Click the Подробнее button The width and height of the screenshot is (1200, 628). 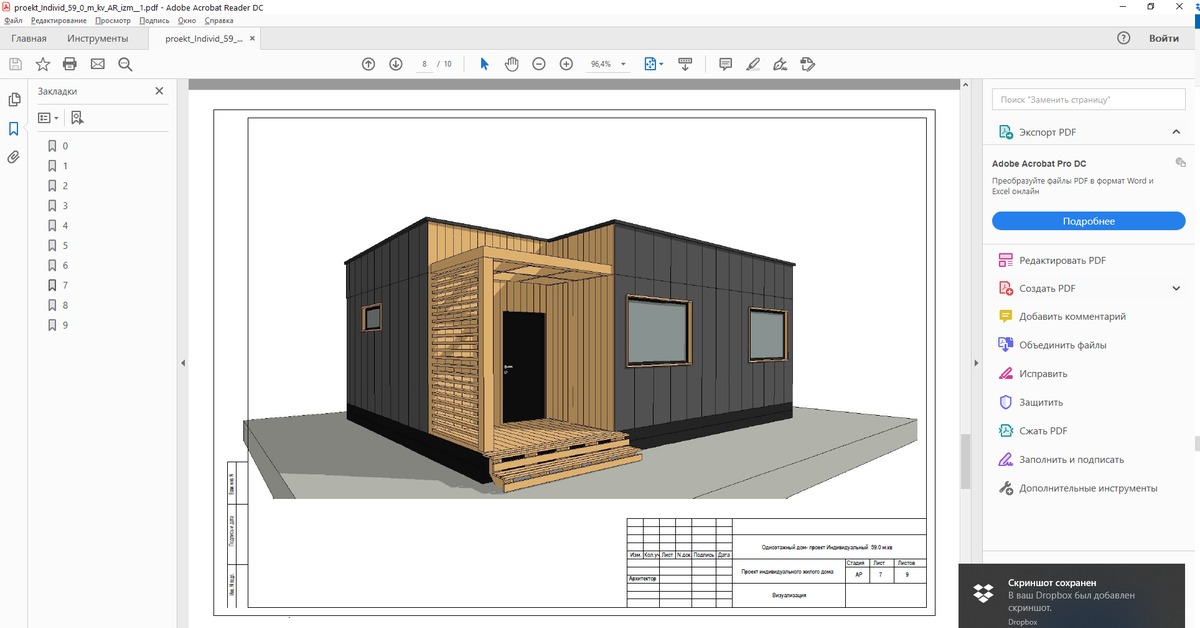1088,221
